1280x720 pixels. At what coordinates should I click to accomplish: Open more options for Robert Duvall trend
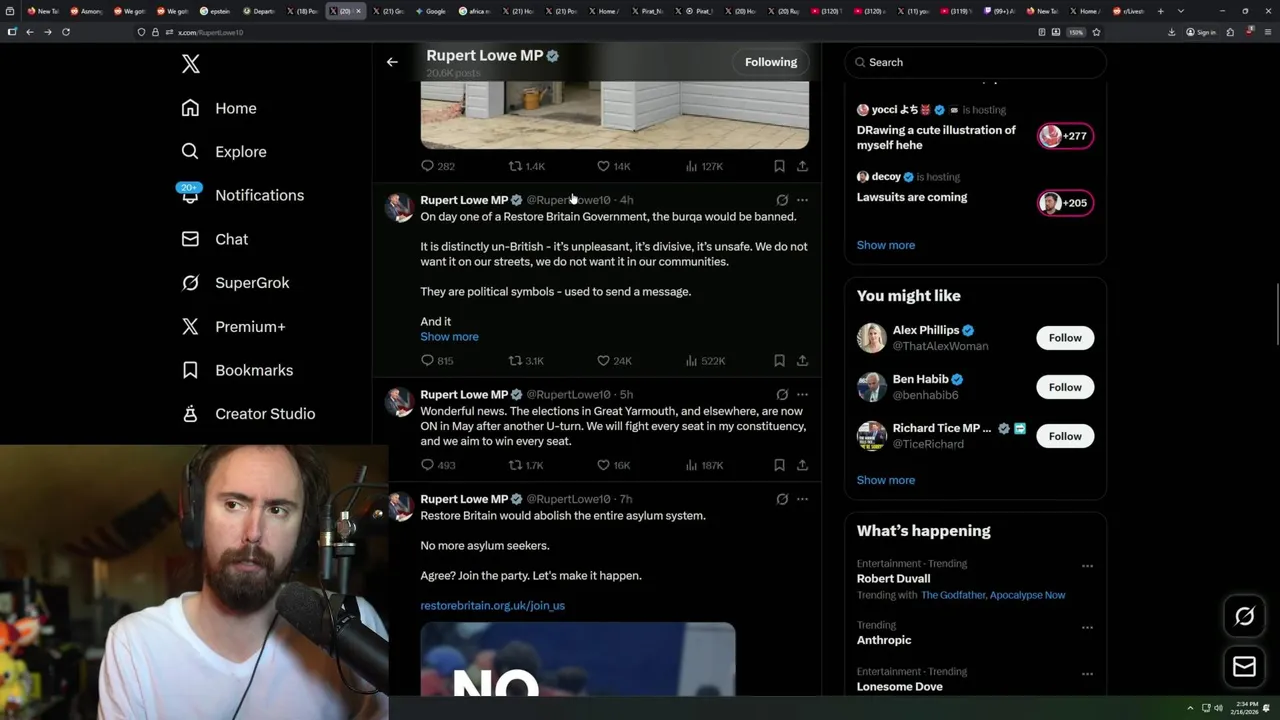click(1087, 566)
